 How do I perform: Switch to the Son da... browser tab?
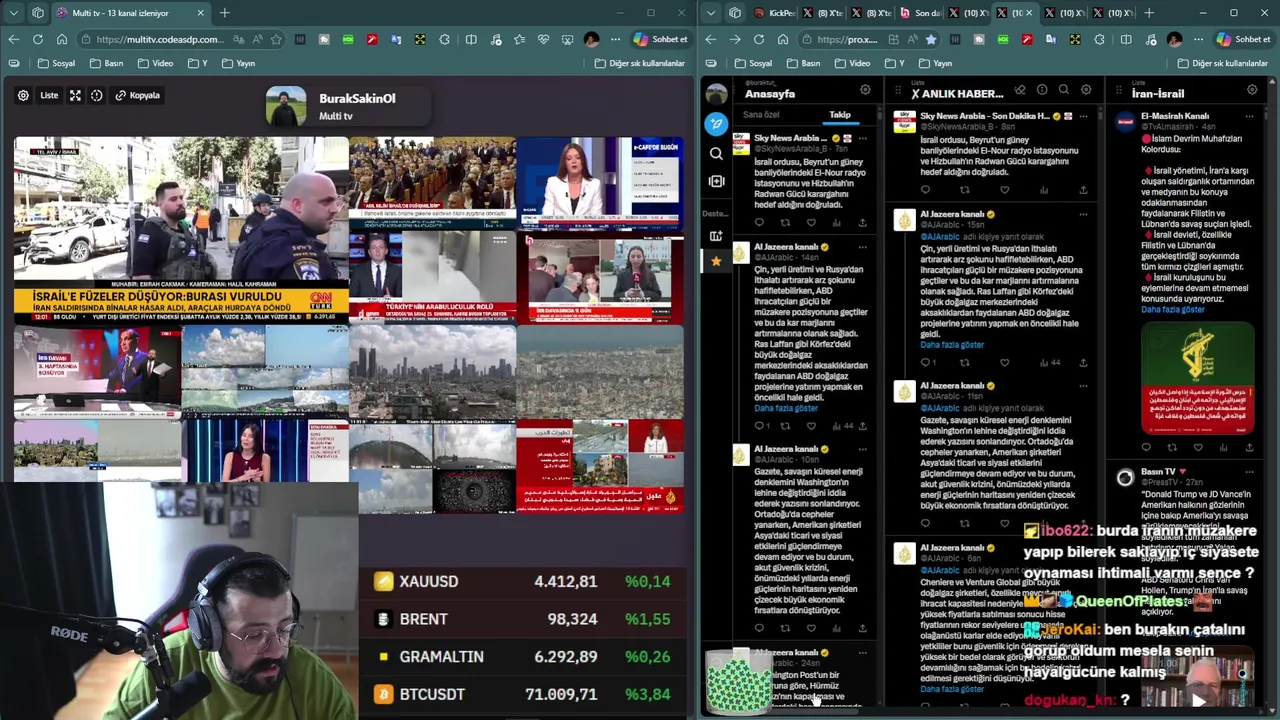pos(920,13)
